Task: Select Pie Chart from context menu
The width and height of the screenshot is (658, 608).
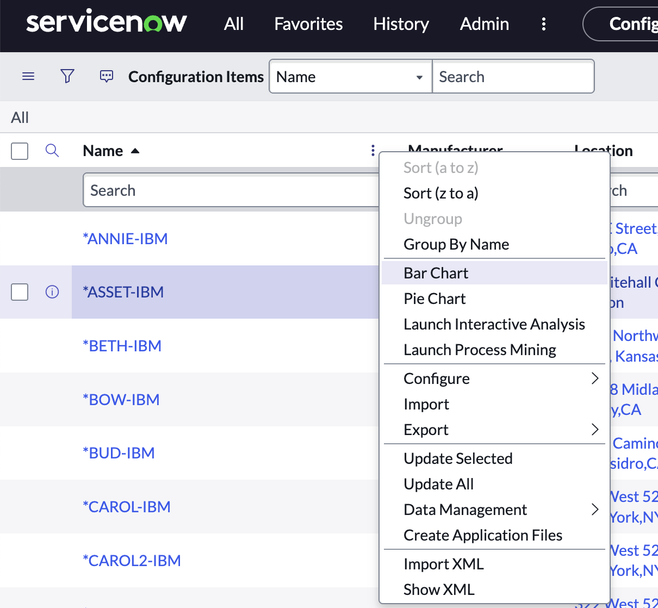Action: point(494,298)
